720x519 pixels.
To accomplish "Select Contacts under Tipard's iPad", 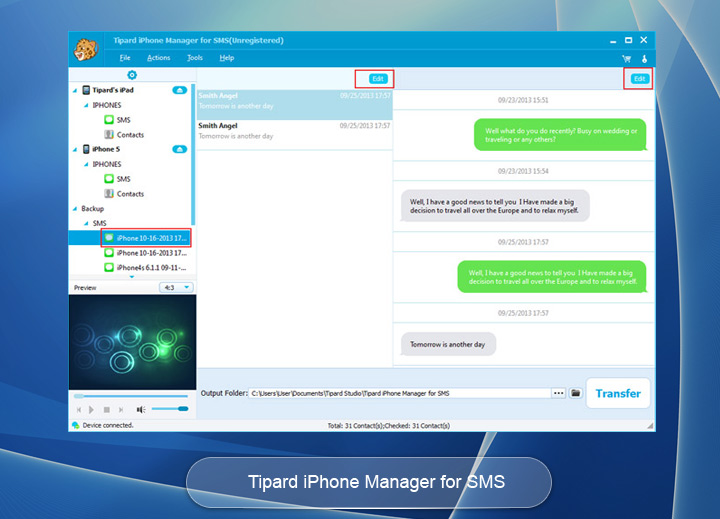I will click(124, 135).
